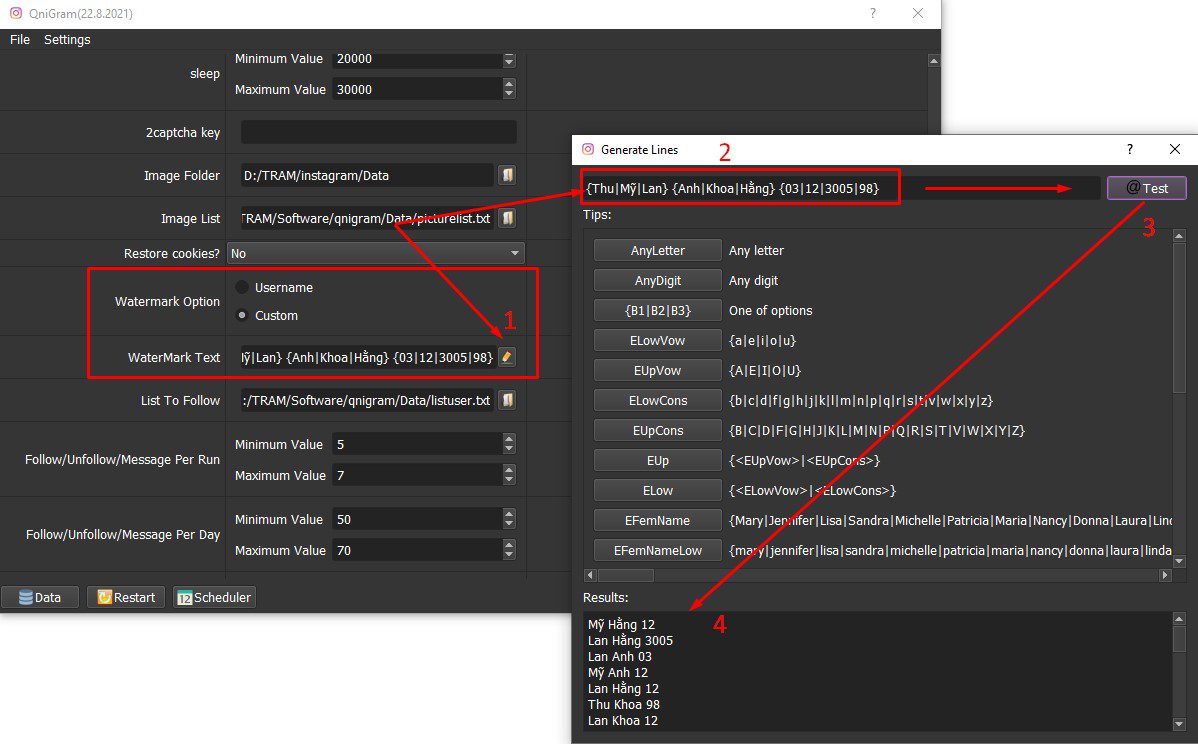The height and width of the screenshot is (744, 1198).
Task: Select the Custom watermark option
Action: coord(242,315)
